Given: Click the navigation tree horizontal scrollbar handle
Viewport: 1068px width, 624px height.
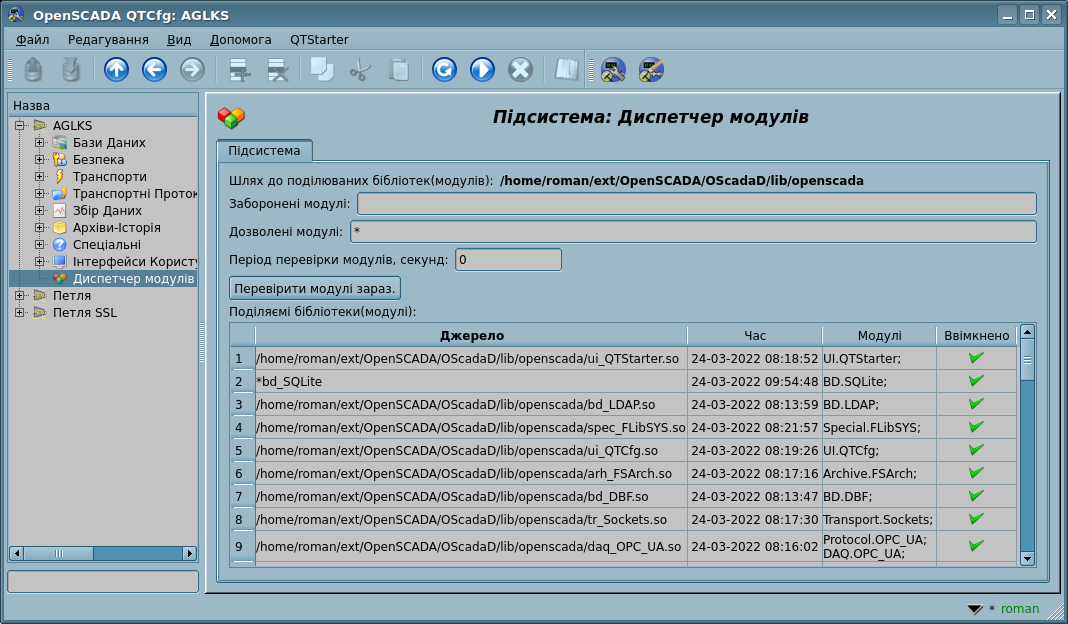Looking at the screenshot, I should pos(45,553).
